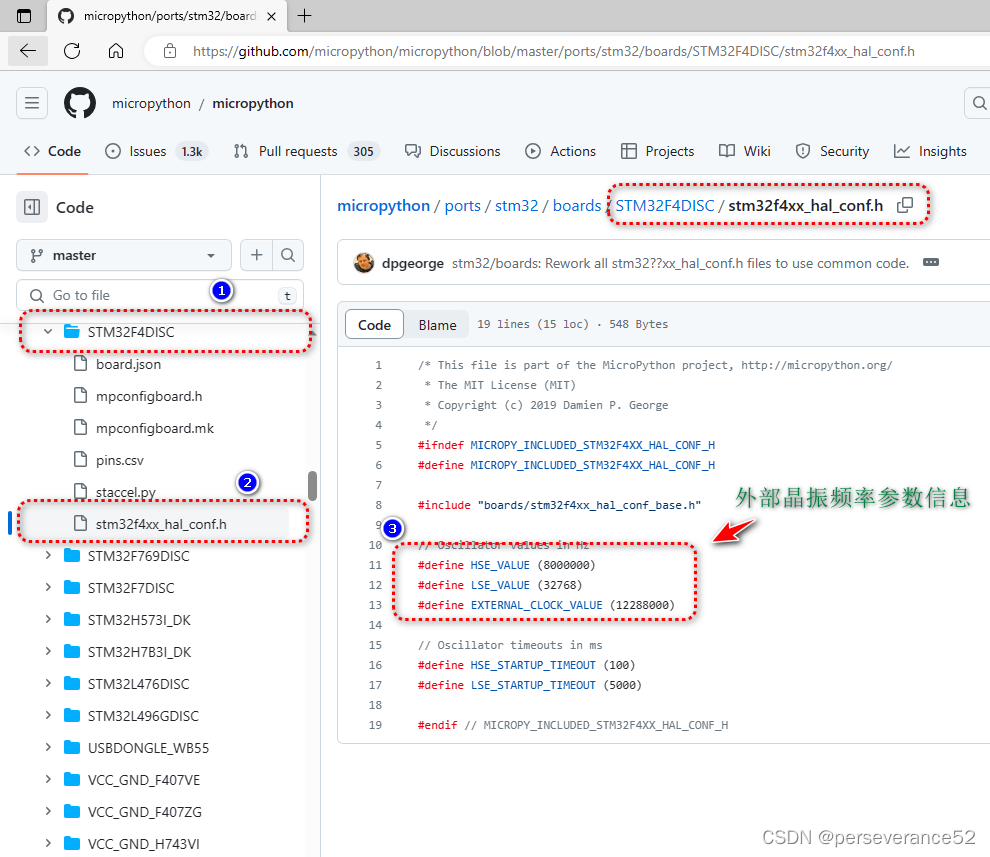Open mpconfigboard.mk file
The width and height of the screenshot is (990, 857).
click(155, 428)
